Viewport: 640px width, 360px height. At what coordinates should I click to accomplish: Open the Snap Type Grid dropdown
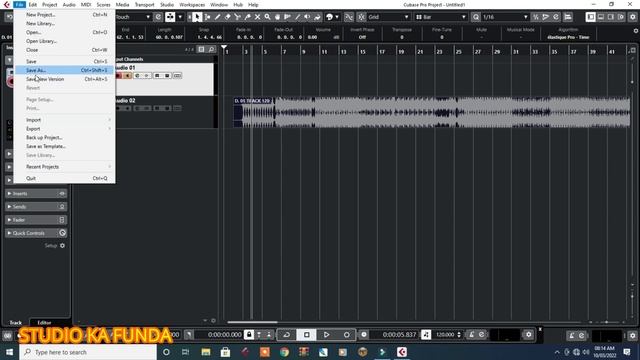tap(388, 17)
